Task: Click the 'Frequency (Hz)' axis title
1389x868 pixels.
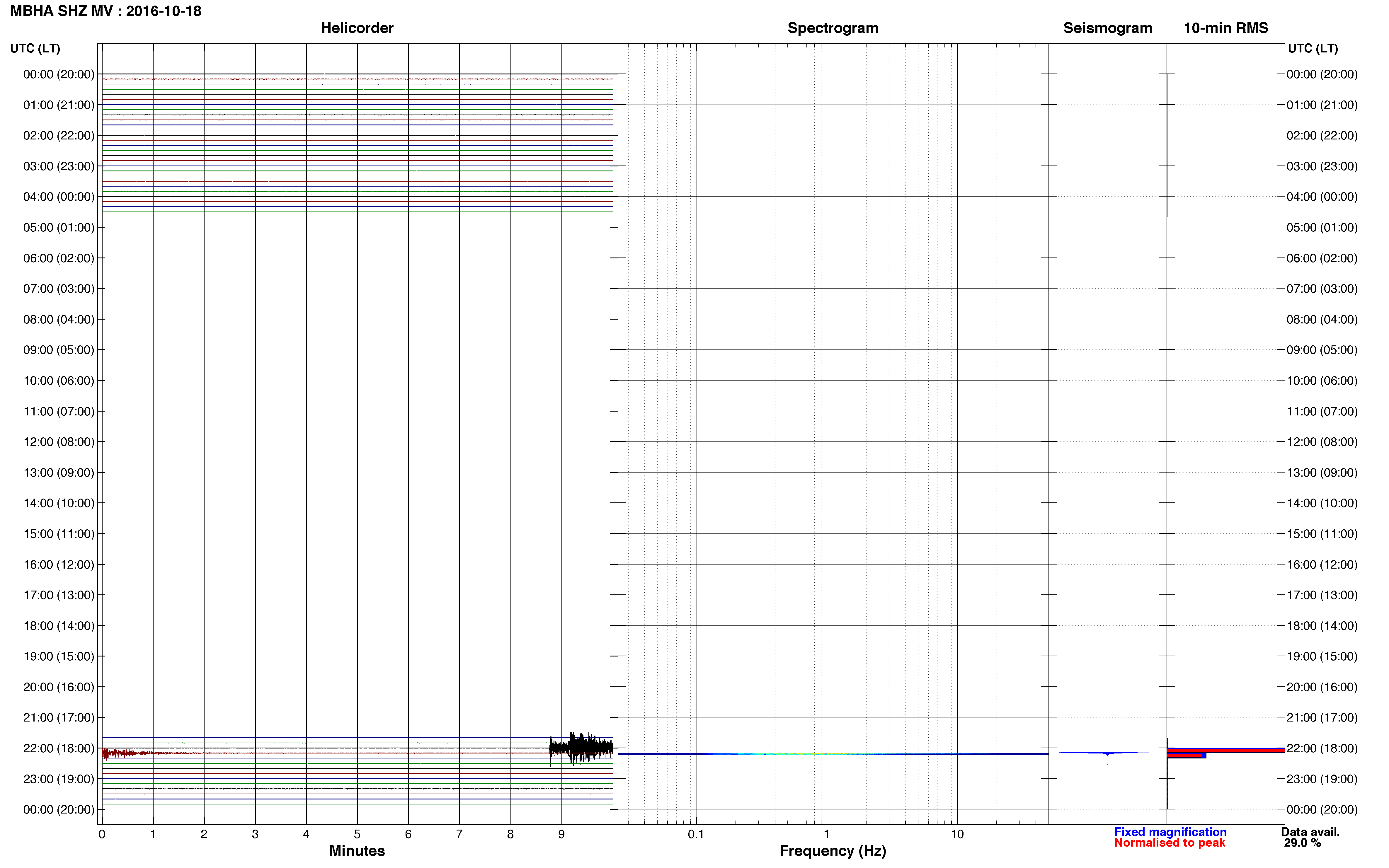Action: [833, 851]
